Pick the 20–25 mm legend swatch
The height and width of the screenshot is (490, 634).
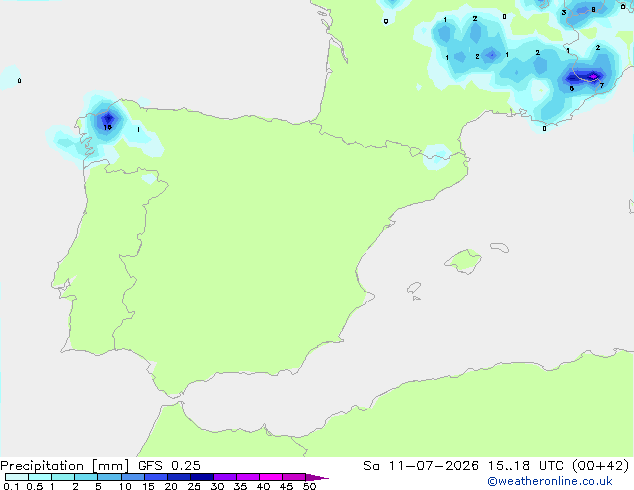point(178,477)
